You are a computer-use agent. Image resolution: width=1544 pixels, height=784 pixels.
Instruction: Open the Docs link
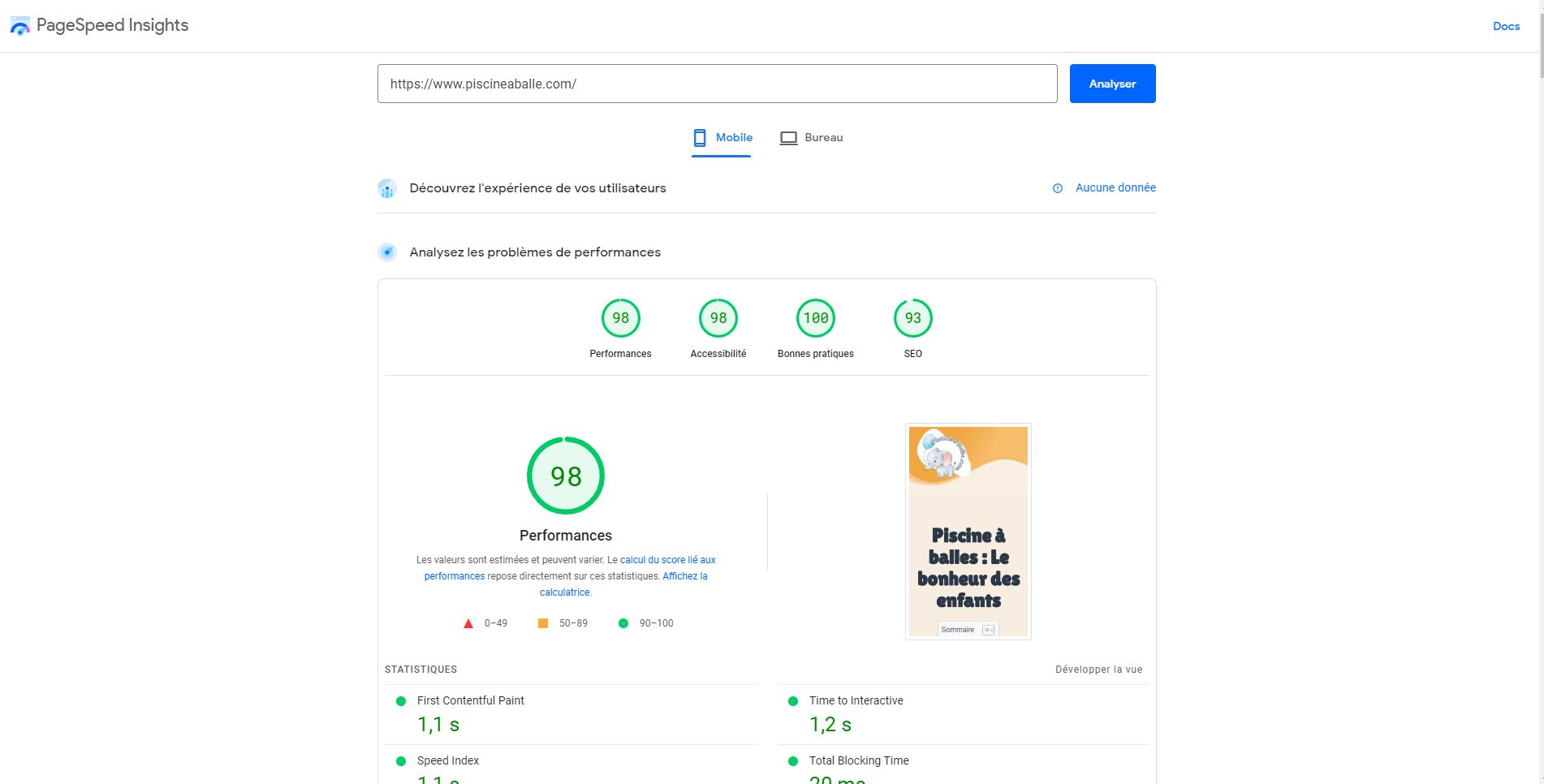point(1507,26)
